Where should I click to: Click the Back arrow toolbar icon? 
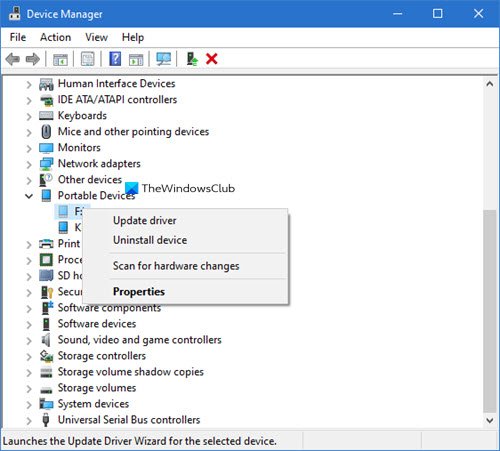click(13, 60)
